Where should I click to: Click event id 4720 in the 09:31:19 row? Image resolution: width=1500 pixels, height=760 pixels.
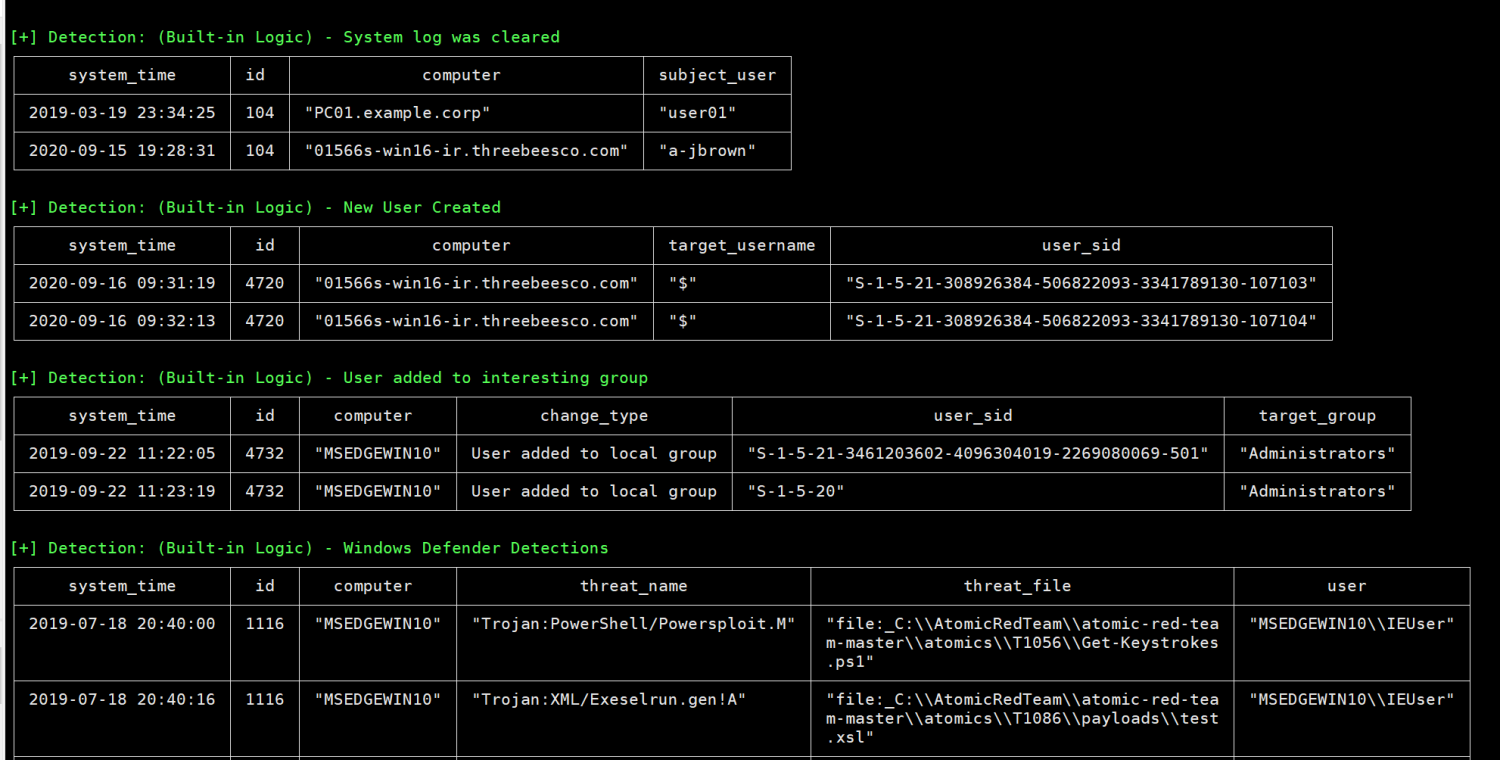(x=265, y=283)
